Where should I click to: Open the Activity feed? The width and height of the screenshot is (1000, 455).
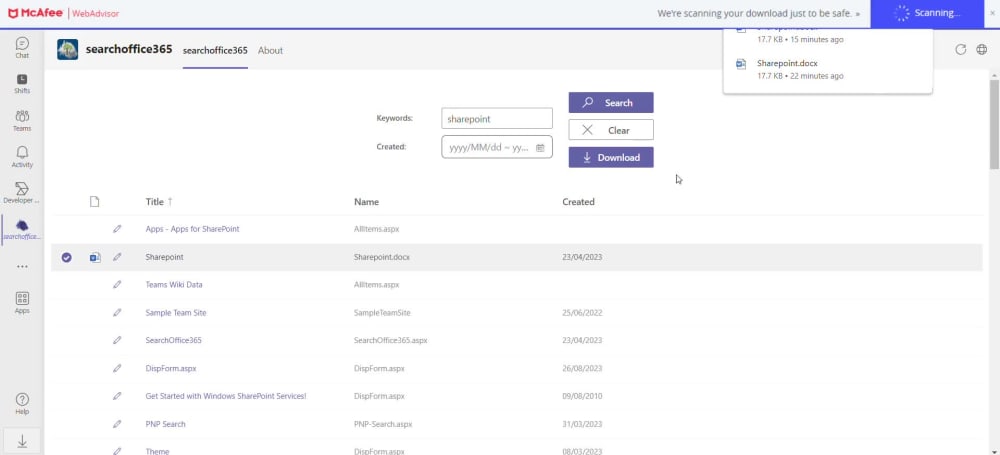coord(22,157)
